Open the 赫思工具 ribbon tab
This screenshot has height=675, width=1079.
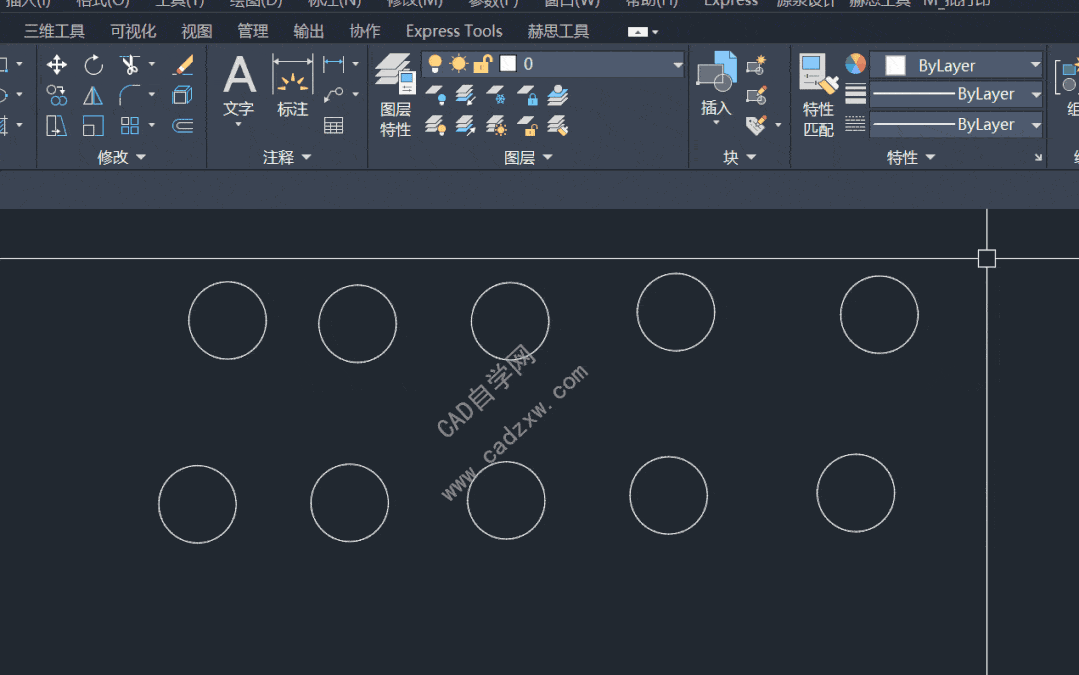click(558, 32)
